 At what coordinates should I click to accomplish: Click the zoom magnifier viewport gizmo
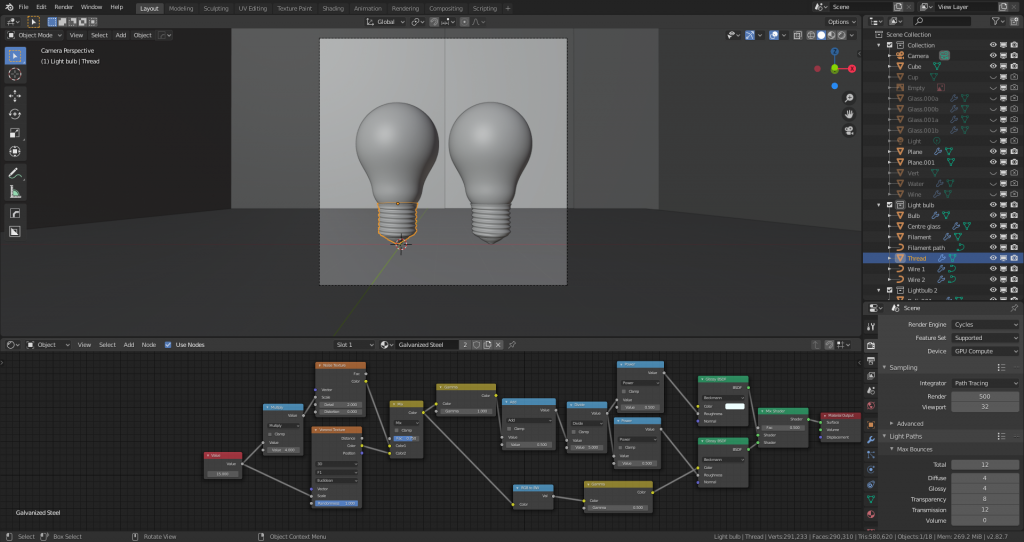click(849, 98)
